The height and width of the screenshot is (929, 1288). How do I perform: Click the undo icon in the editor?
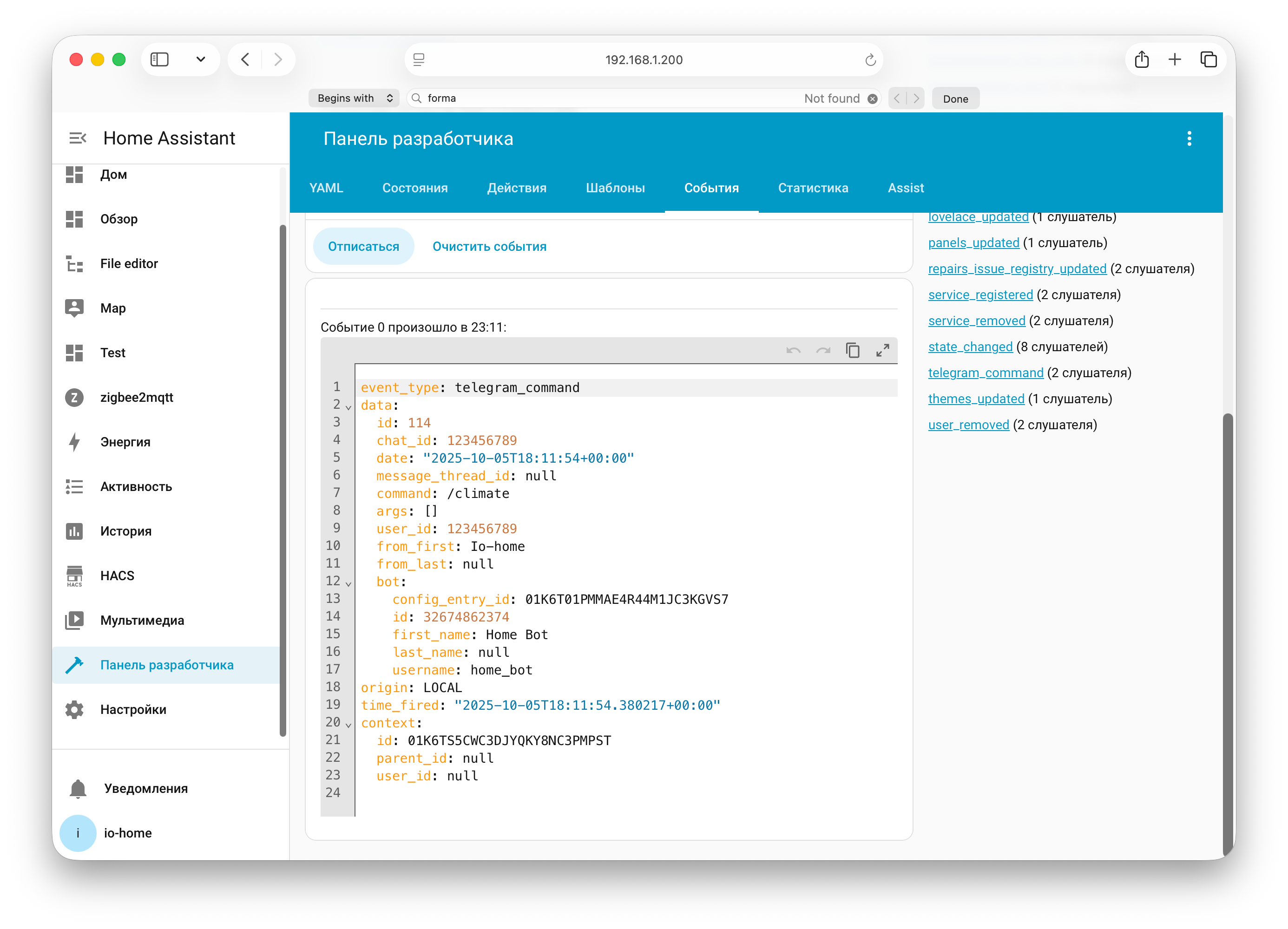point(793,350)
